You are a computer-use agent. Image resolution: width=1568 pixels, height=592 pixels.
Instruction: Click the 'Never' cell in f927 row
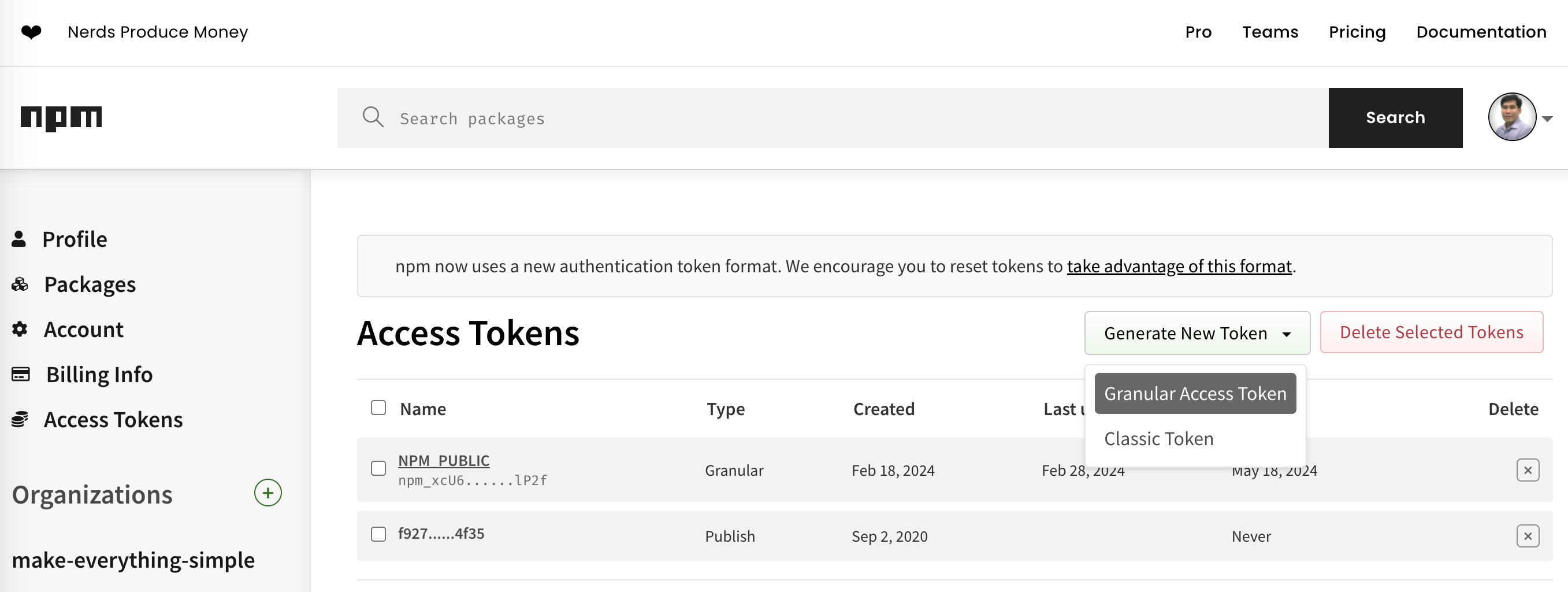pos(1251,536)
